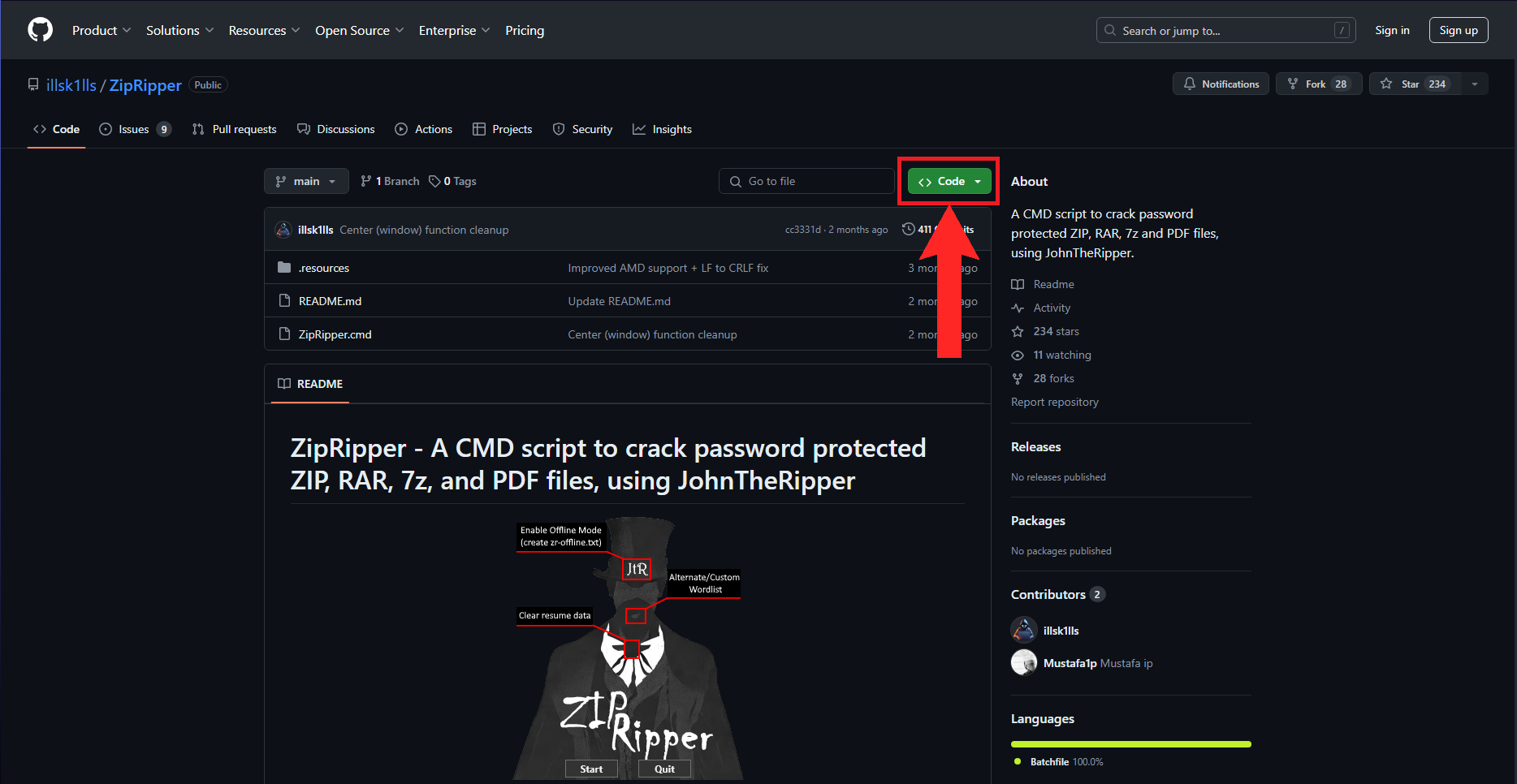Click the illsk1lls commit author avatar

pos(283,230)
